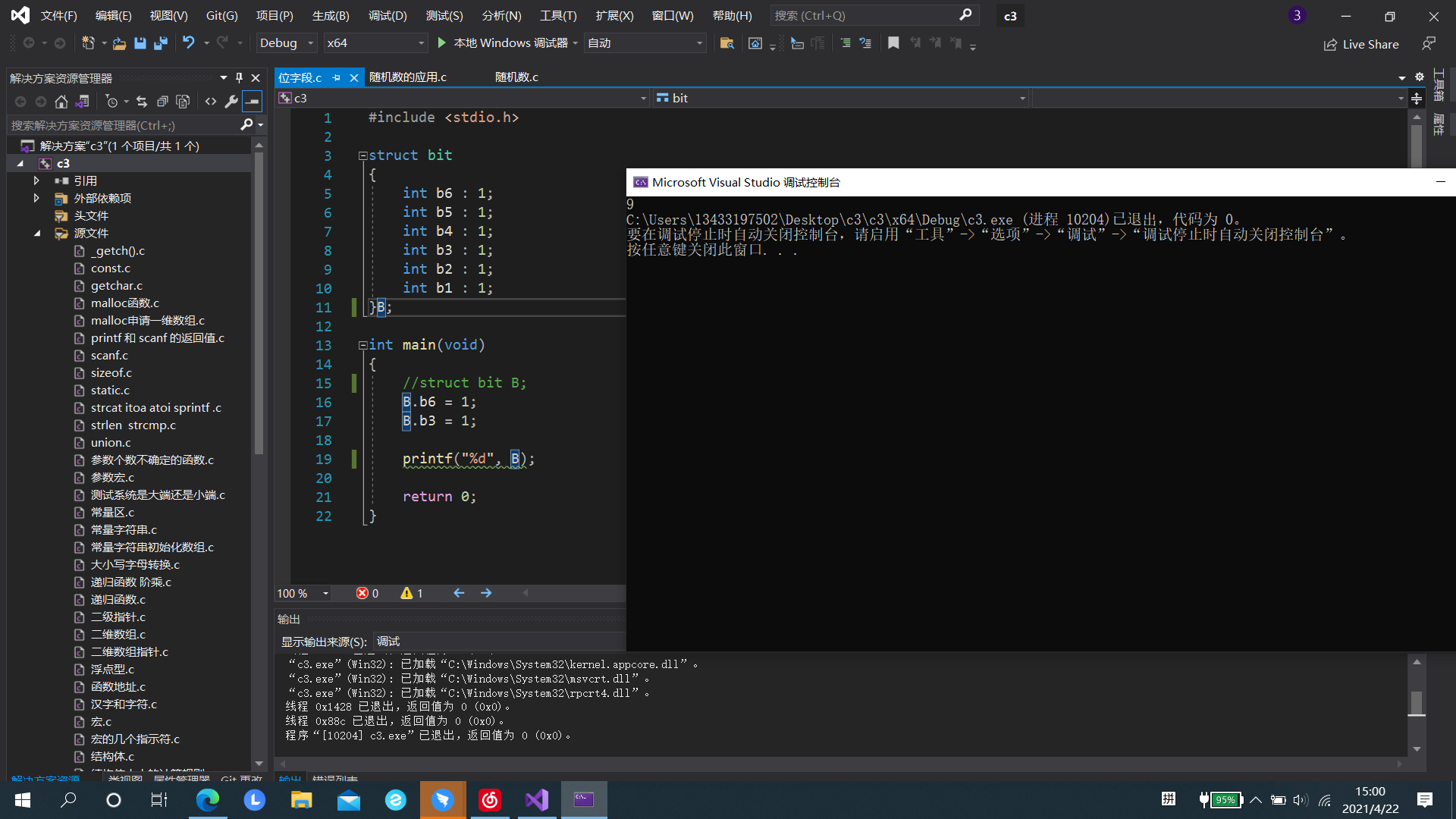The height and width of the screenshot is (819, 1456).
Task: Click the Collapse All icon in Solution Explorer
Action: (x=162, y=101)
